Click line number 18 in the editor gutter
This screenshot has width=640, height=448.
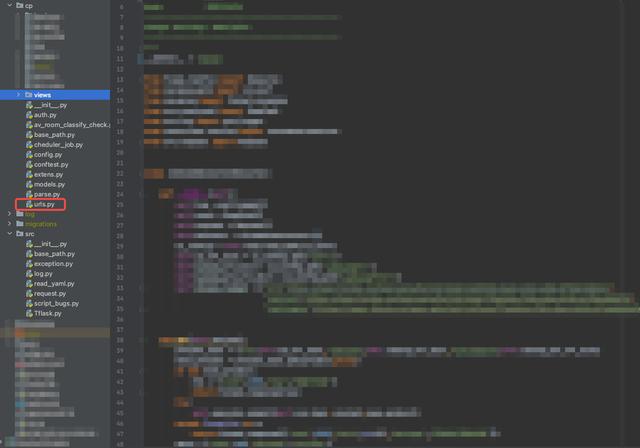[x=120, y=132]
